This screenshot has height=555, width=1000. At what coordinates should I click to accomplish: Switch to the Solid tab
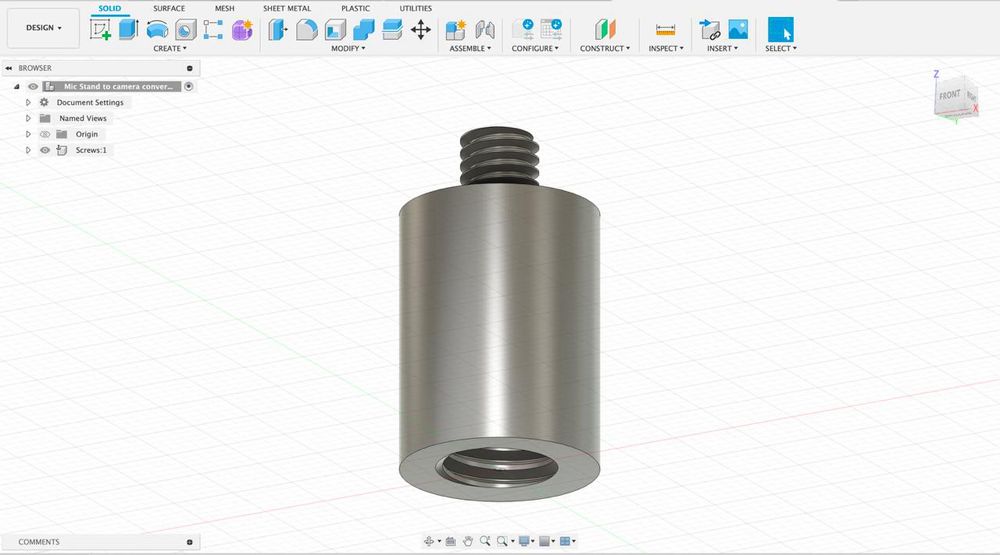[x=110, y=8]
